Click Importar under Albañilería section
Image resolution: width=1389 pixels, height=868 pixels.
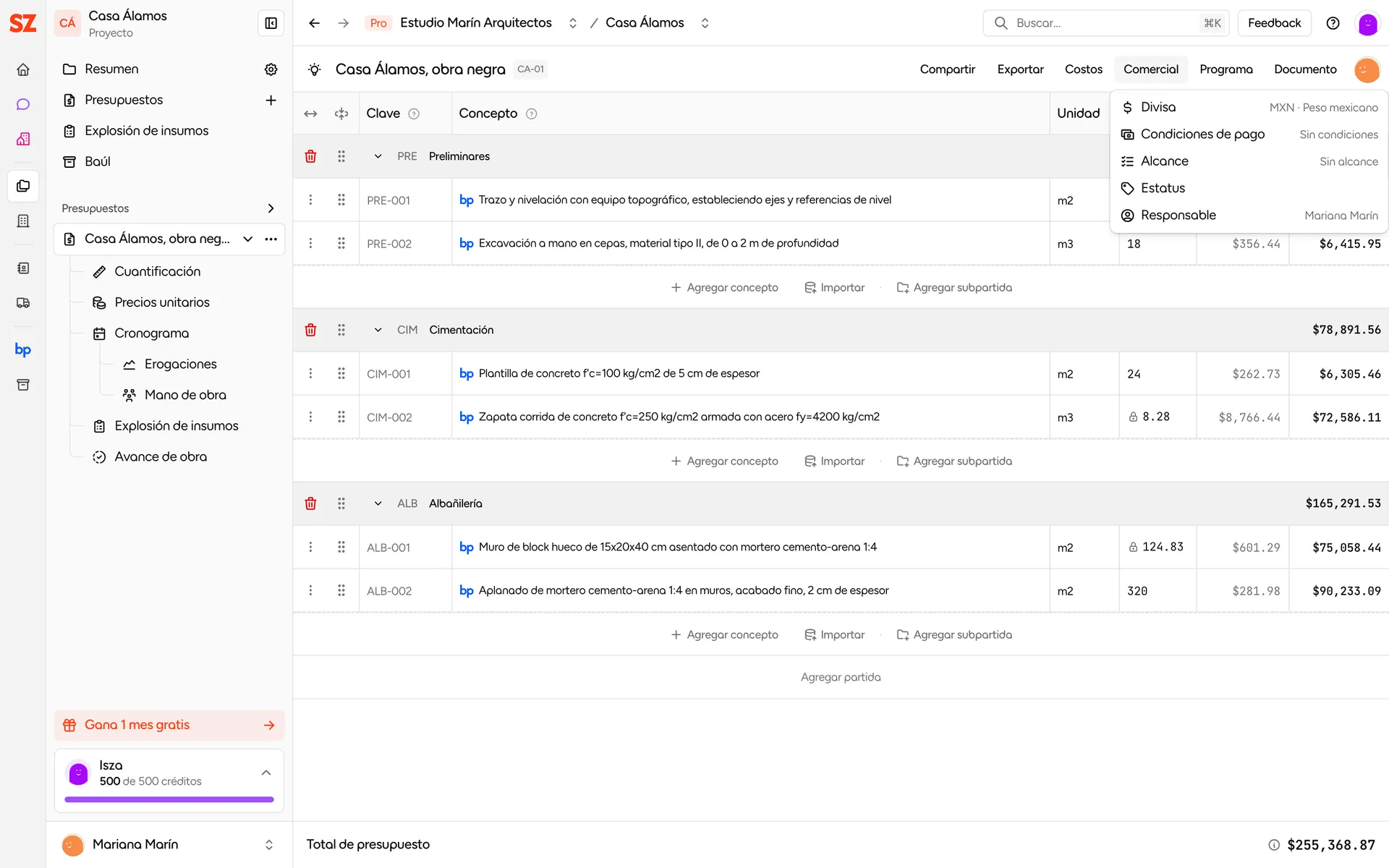tap(835, 634)
